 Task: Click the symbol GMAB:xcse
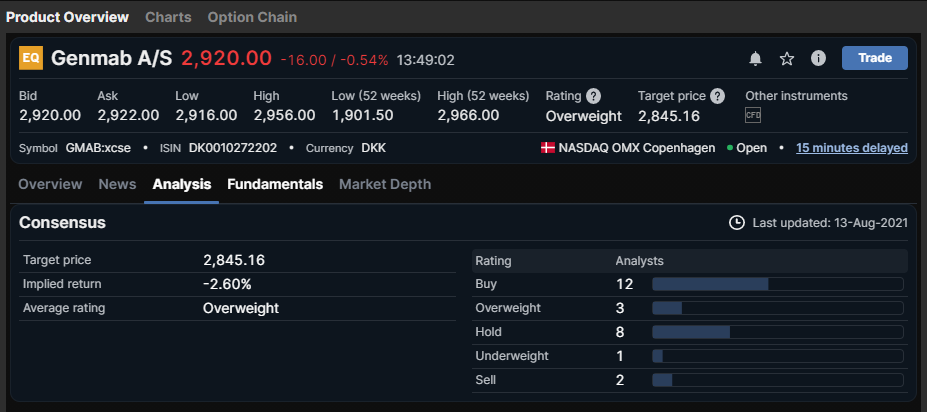[x=98, y=148]
